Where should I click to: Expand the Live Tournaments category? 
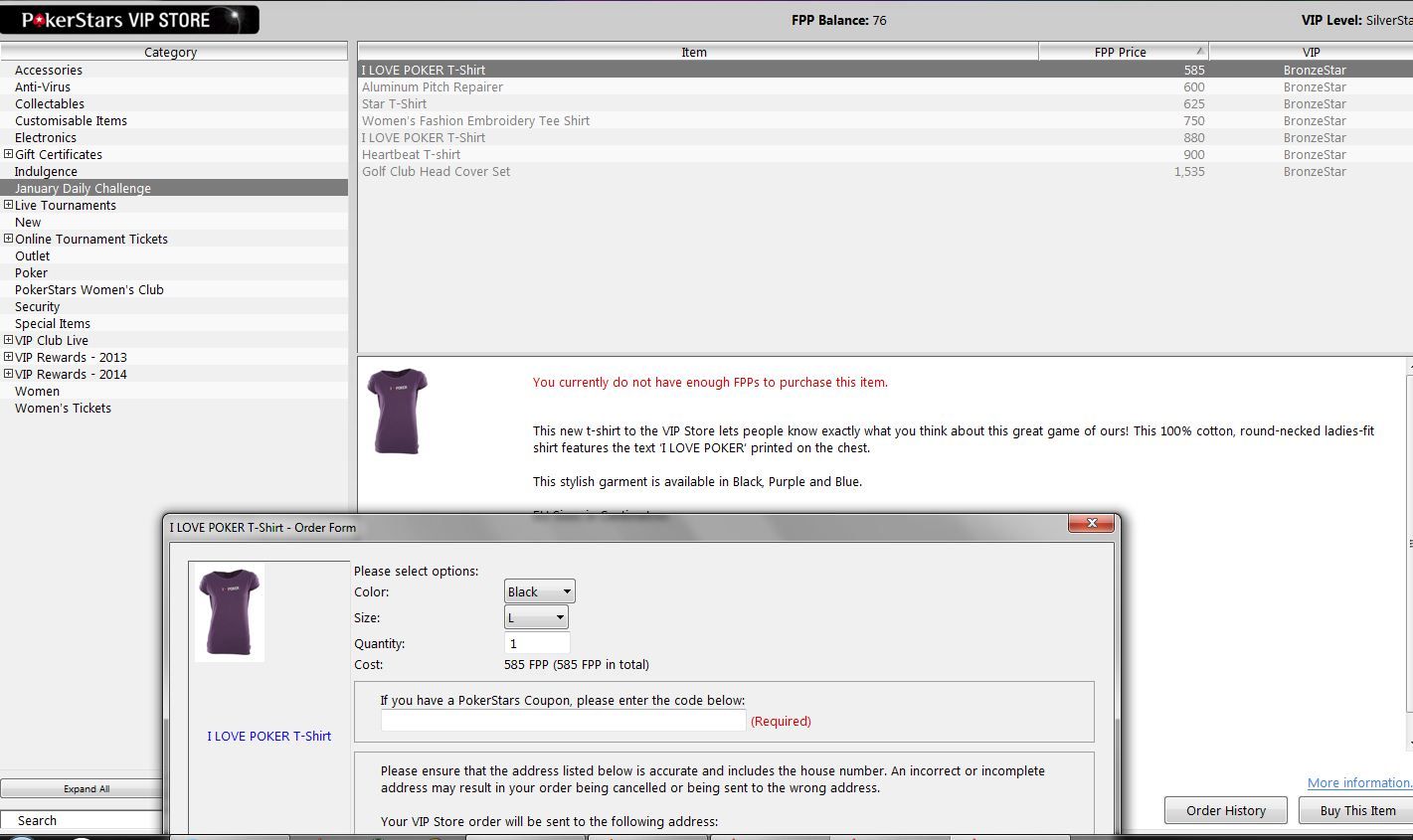pyautogui.click(x=8, y=205)
